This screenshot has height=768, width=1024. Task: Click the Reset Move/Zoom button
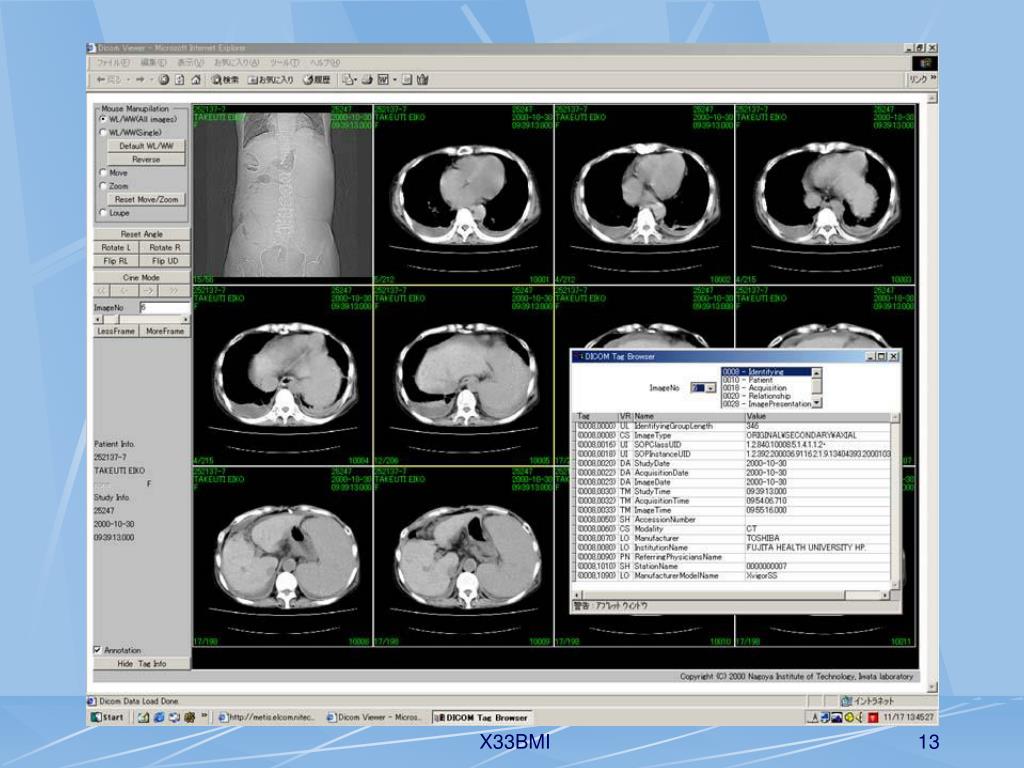146,199
